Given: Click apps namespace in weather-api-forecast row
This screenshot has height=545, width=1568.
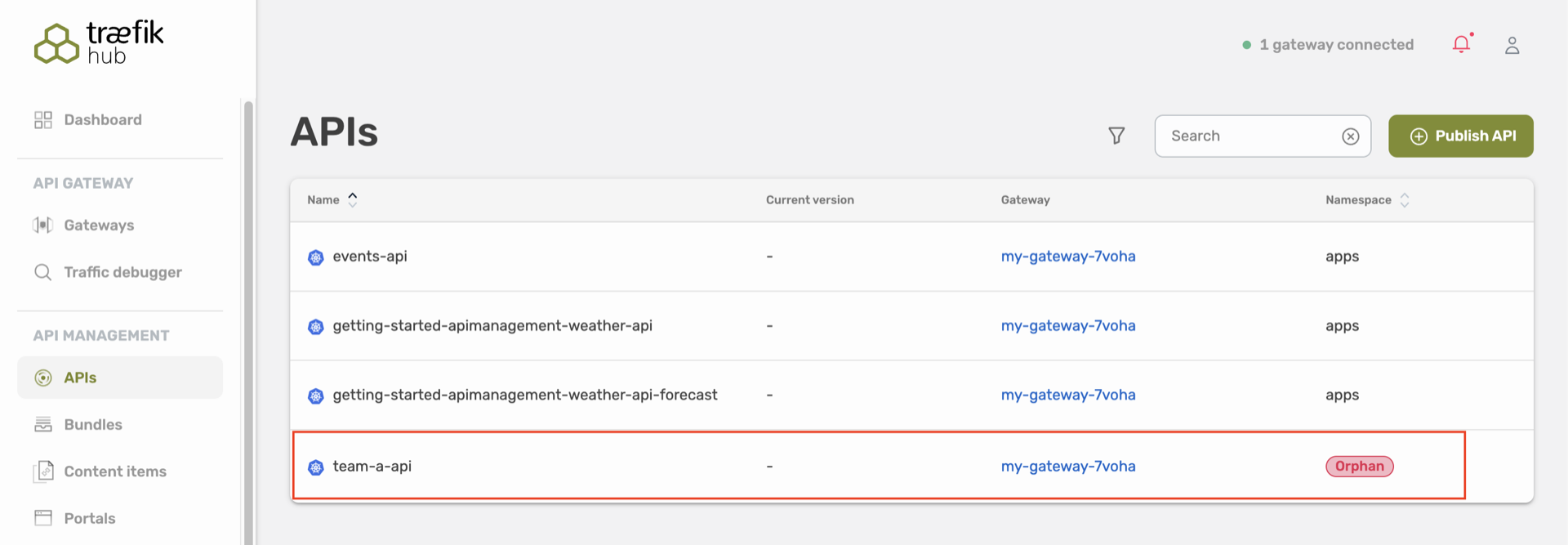Looking at the screenshot, I should [x=1342, y=395].
